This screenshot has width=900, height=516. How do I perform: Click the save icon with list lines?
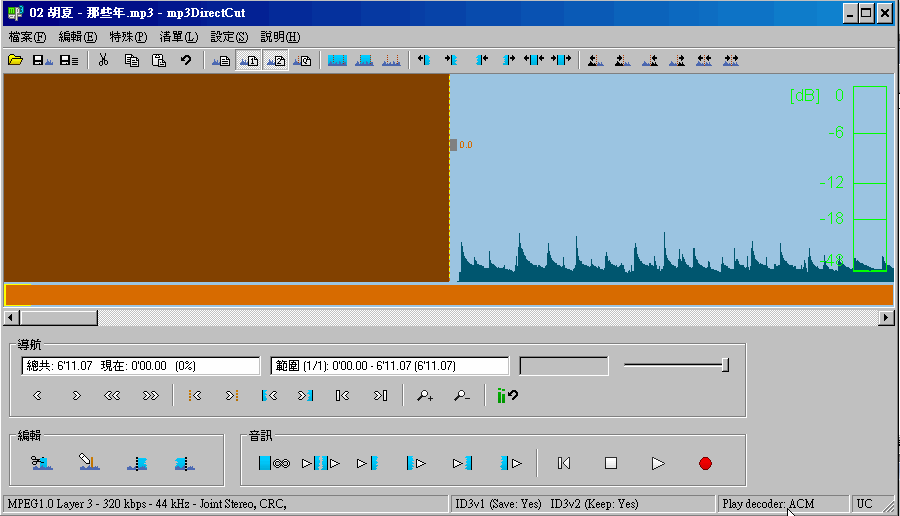(x=69, y=60)
